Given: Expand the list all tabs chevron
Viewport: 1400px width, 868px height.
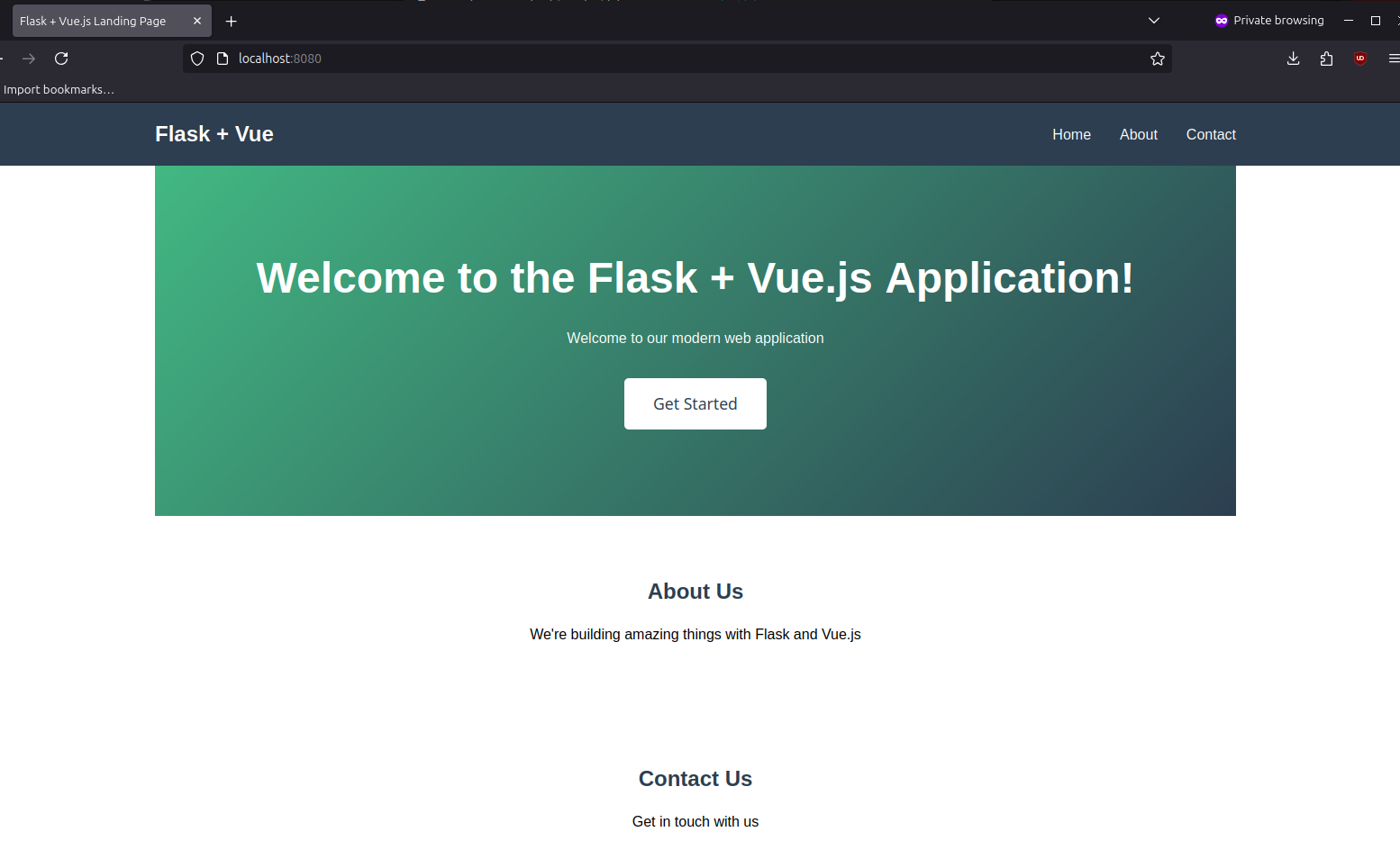Looking at the screenshot, I should 1154,21.
